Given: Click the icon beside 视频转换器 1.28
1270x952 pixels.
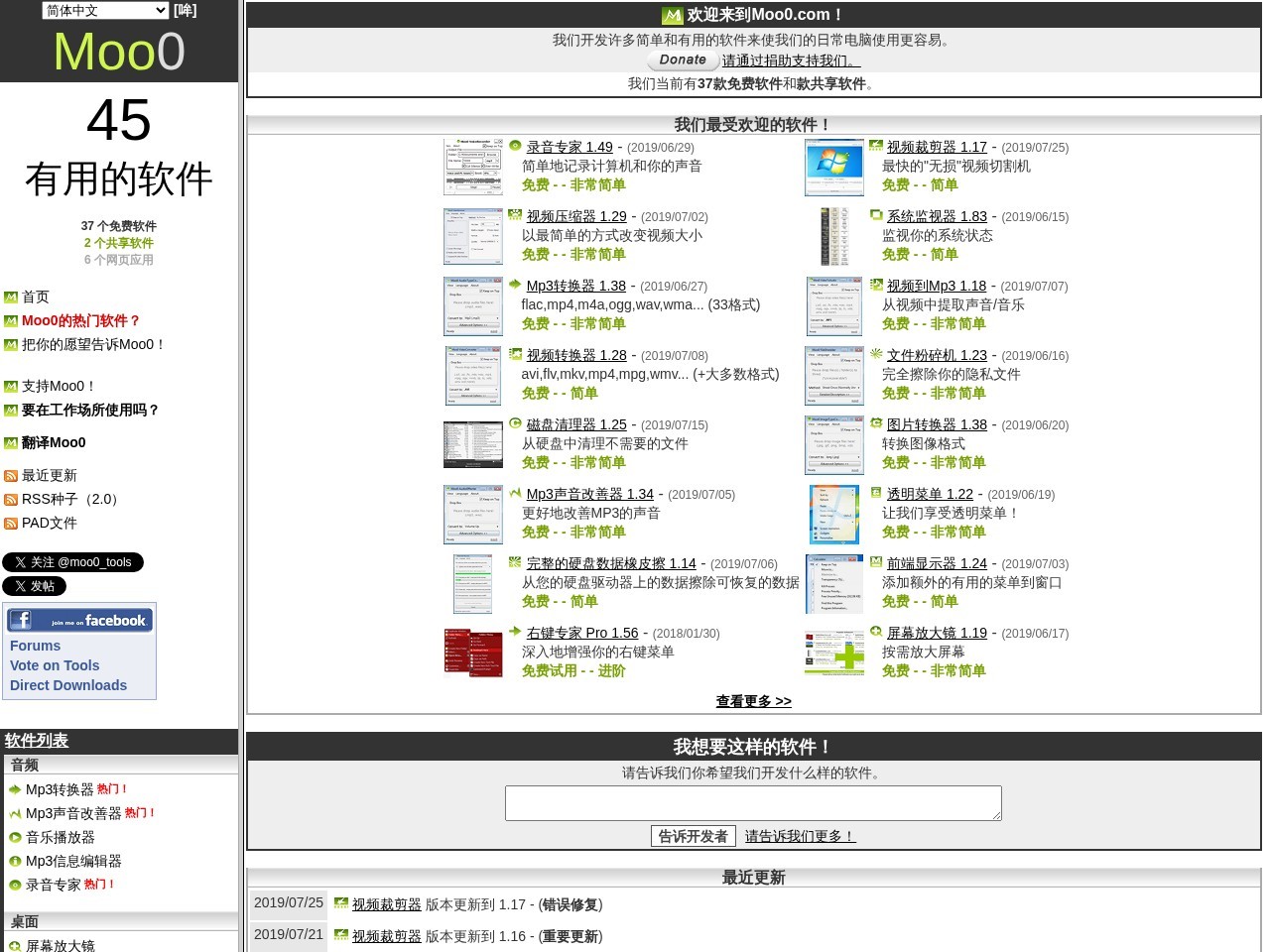Looking at the screenshot, I should pyautogui.click(x=515, y=354).
